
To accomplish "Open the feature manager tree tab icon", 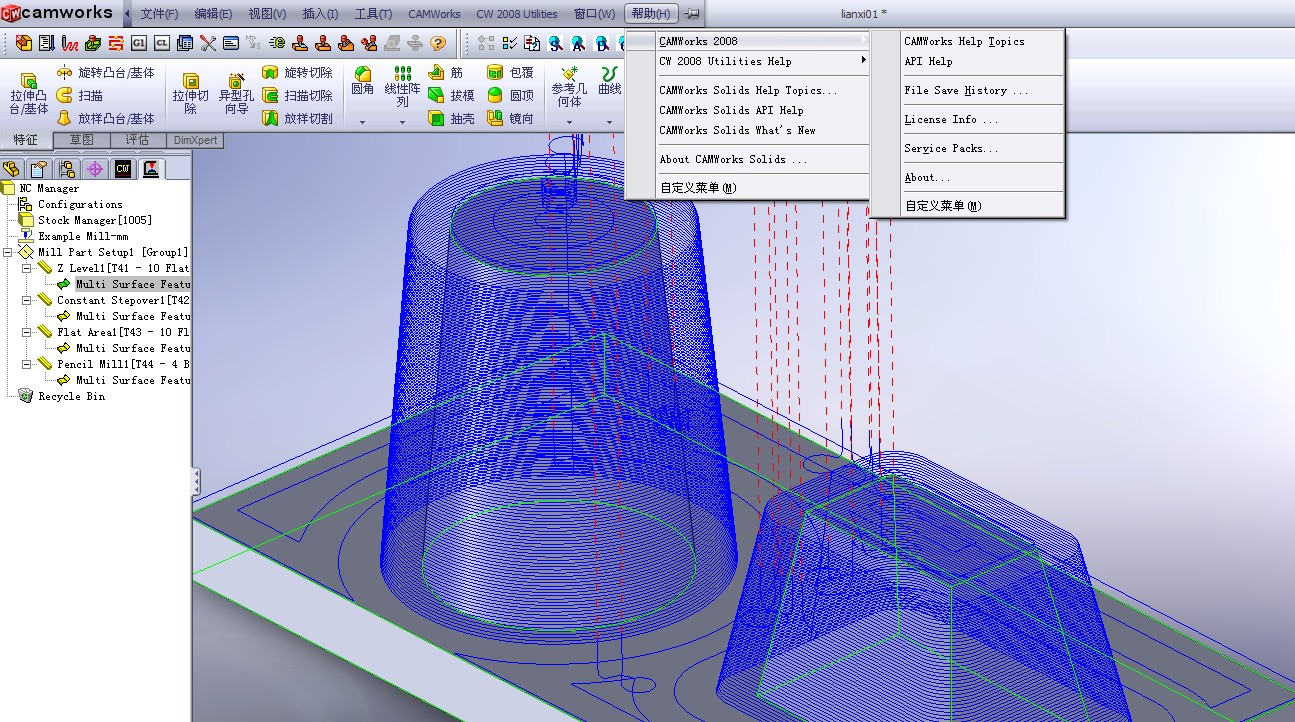I will [x=12, y=169].
